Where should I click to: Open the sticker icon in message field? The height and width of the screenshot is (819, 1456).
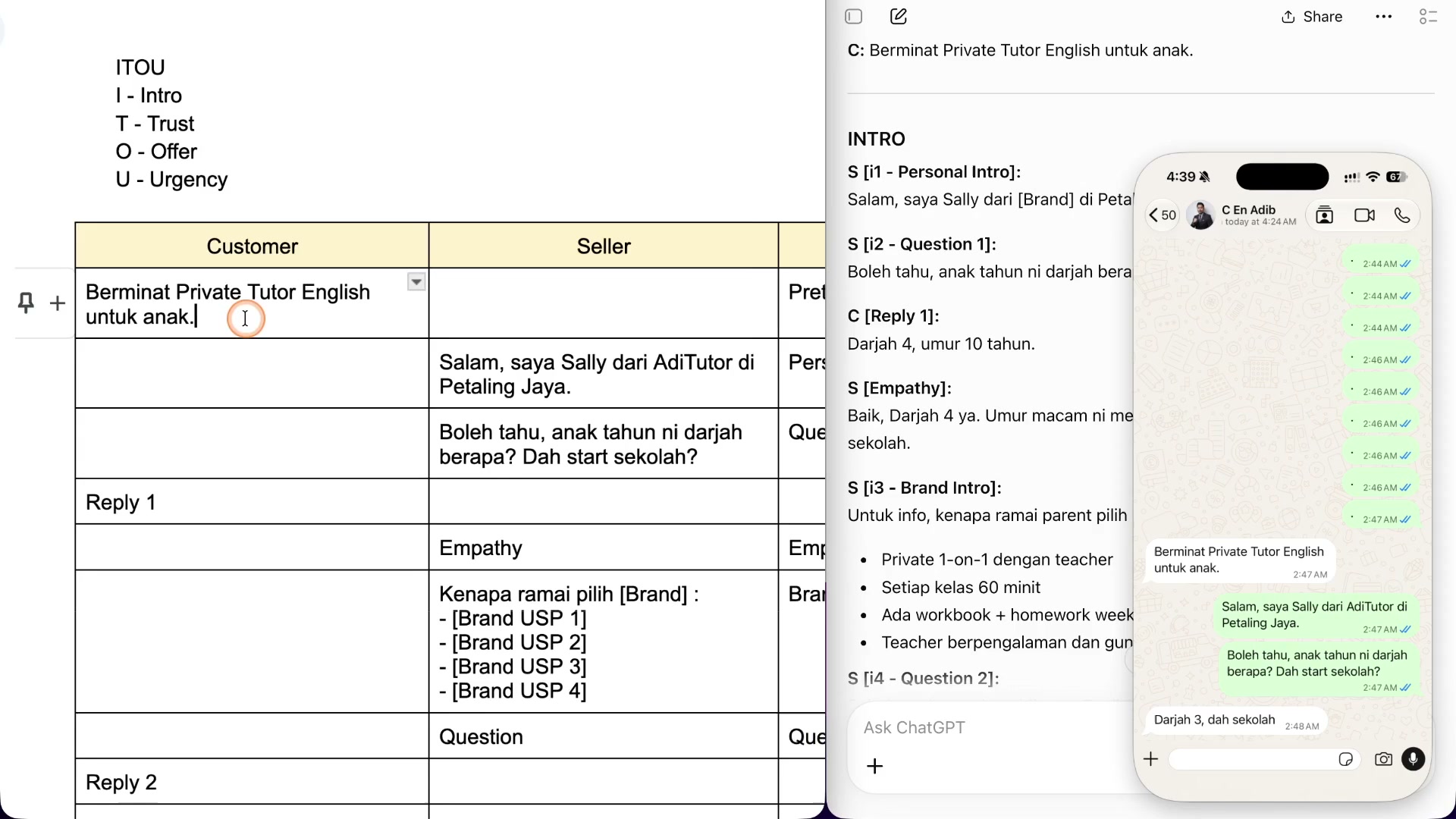(1345, 759)
